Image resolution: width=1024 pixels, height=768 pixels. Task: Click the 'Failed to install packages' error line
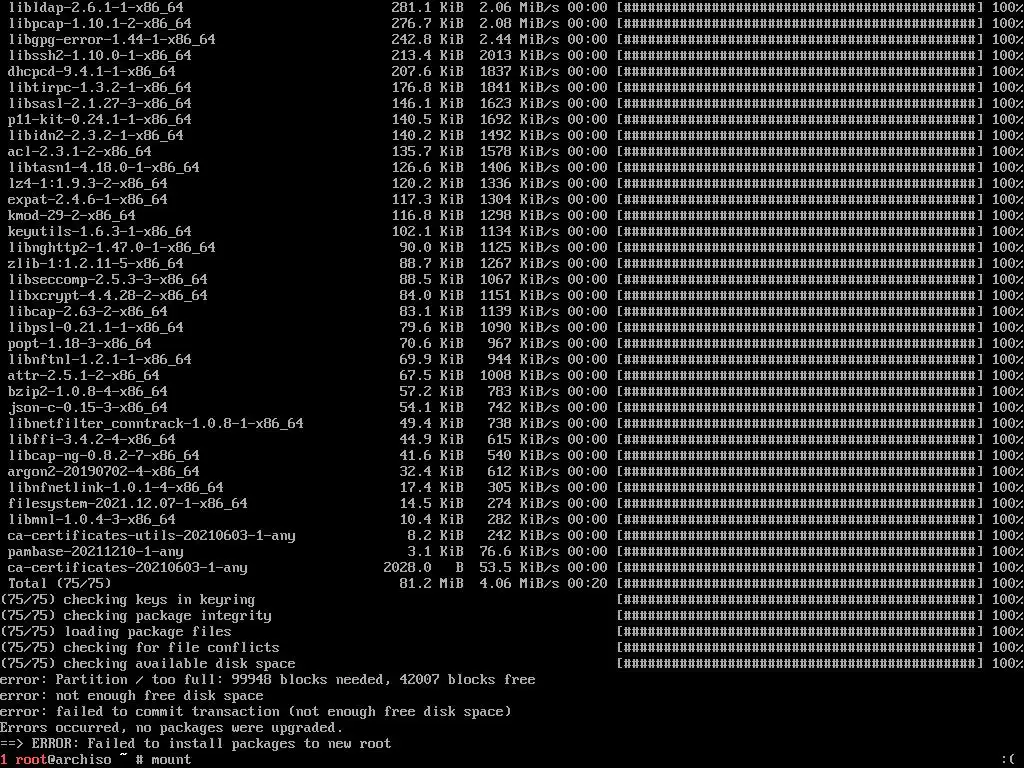196,743
